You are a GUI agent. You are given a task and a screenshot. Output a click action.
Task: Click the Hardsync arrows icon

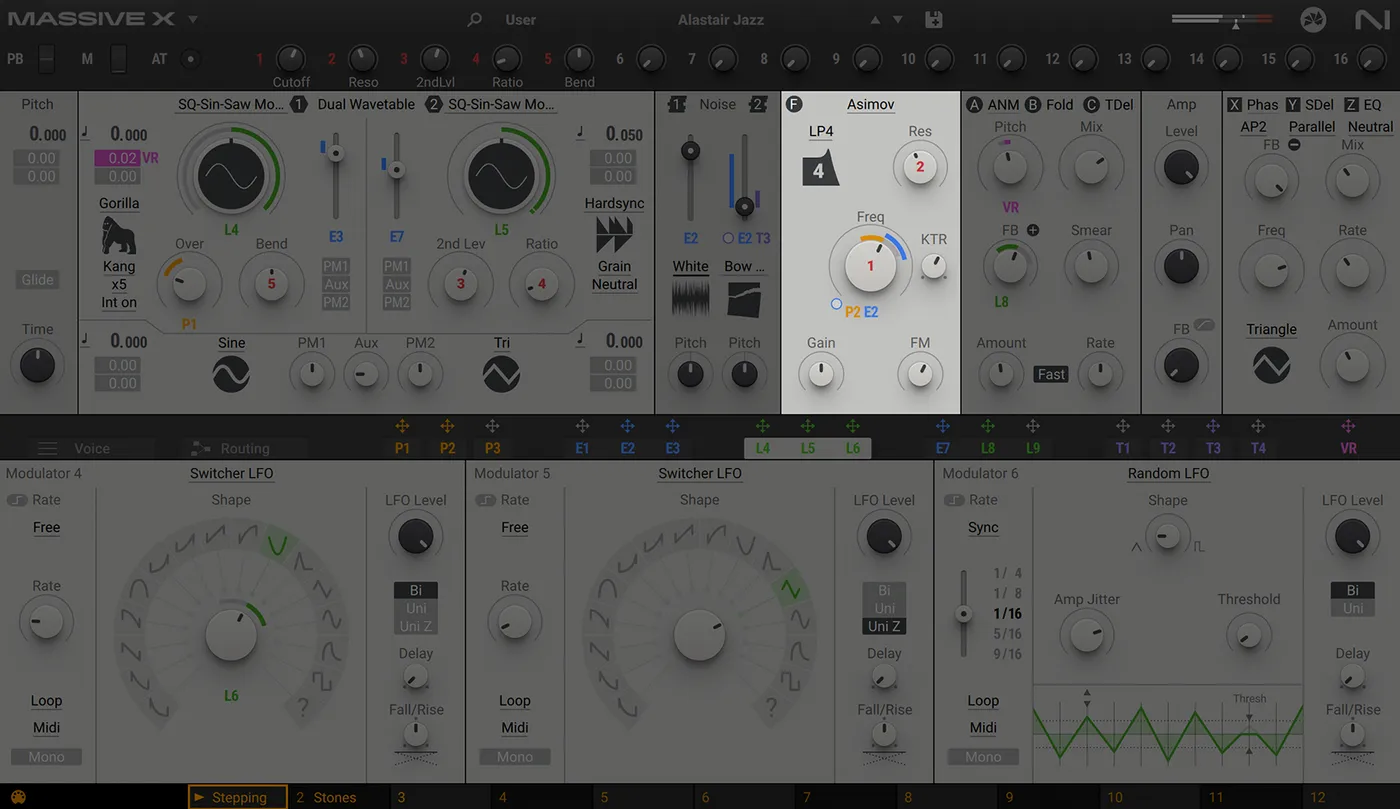coord(613,236)
